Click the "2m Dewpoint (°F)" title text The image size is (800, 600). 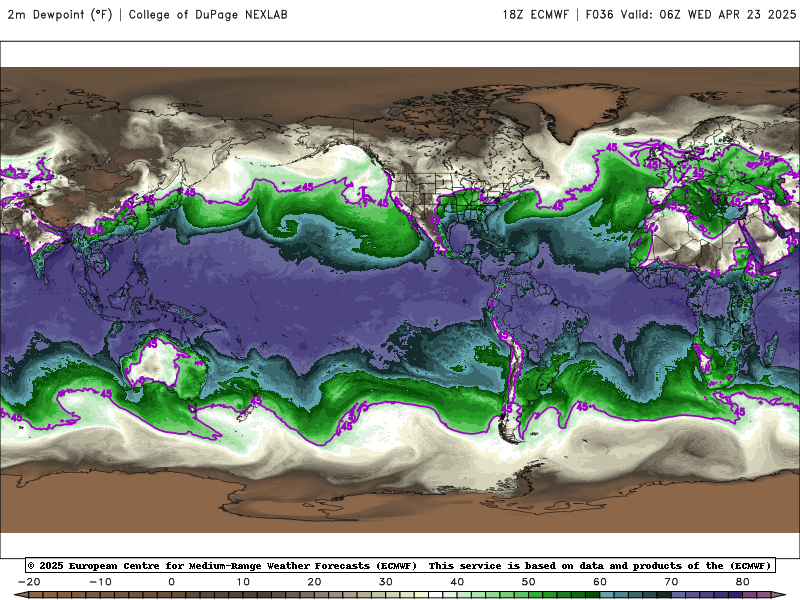pos(60,14)
